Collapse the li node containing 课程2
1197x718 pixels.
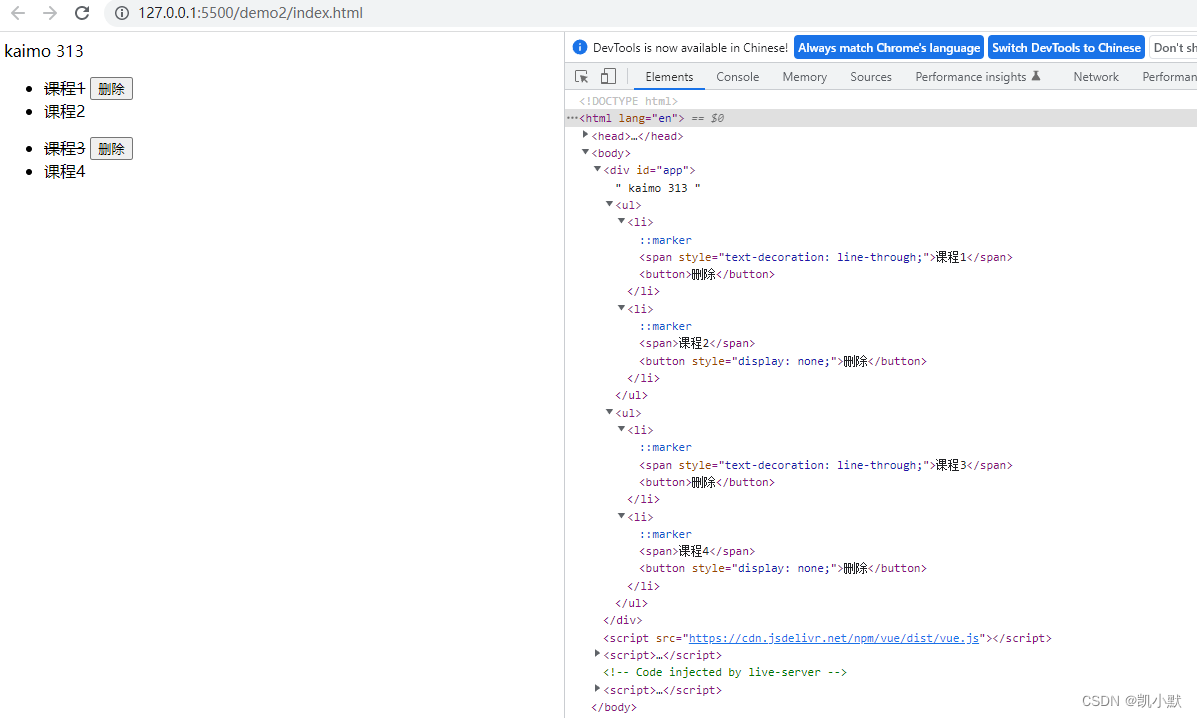tap(621, 308)
